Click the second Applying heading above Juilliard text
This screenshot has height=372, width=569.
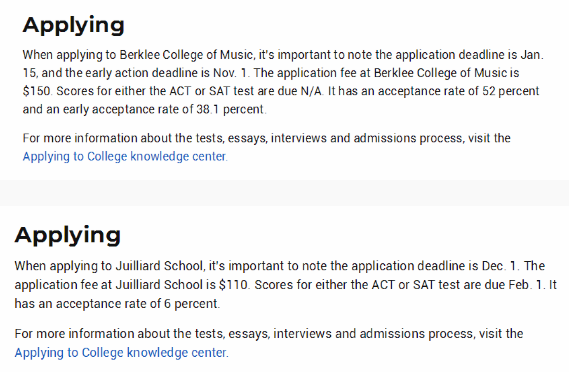click(67, 235)
